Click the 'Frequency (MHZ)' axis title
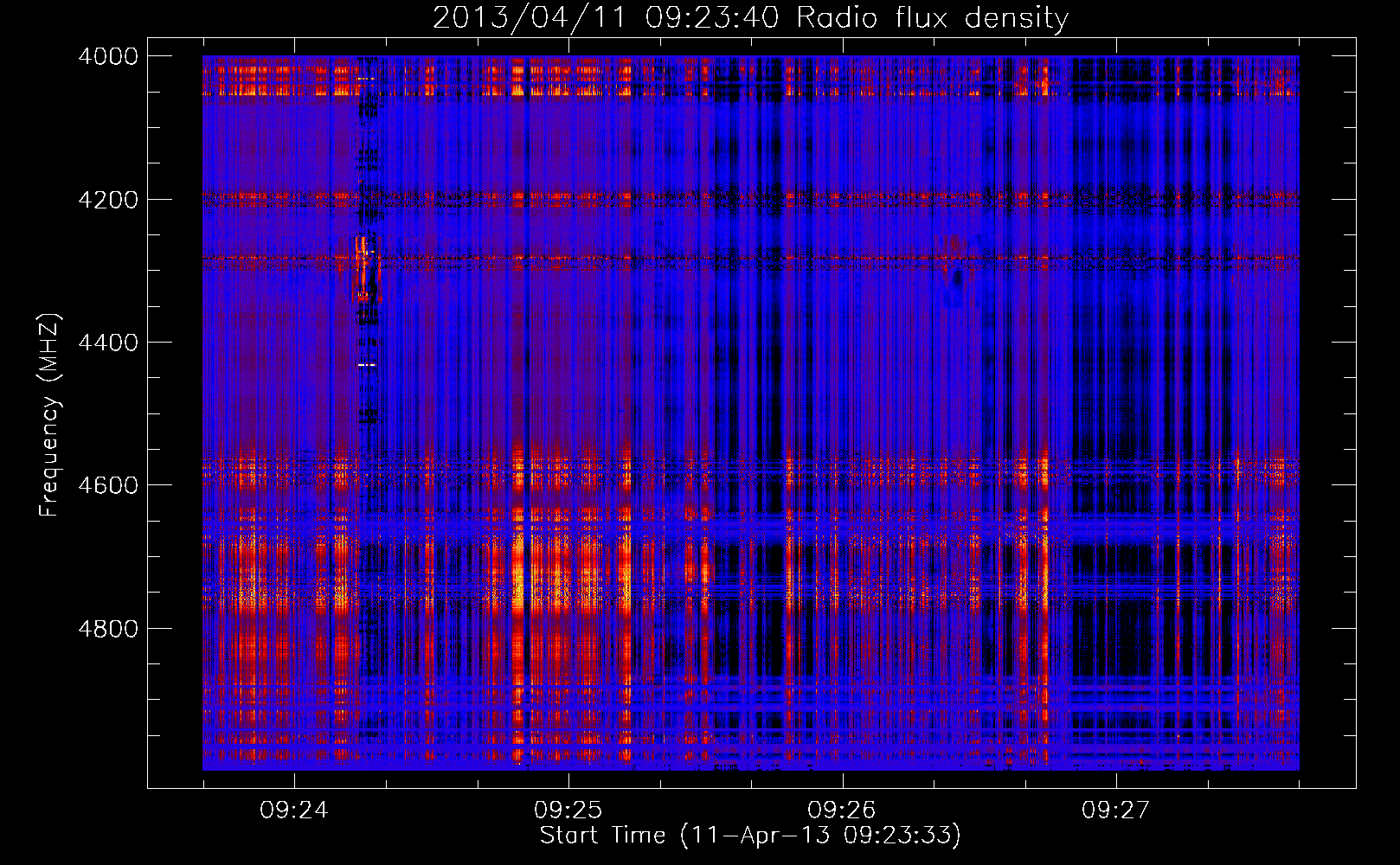1400x865 pixels. click(x=50, y=415)
